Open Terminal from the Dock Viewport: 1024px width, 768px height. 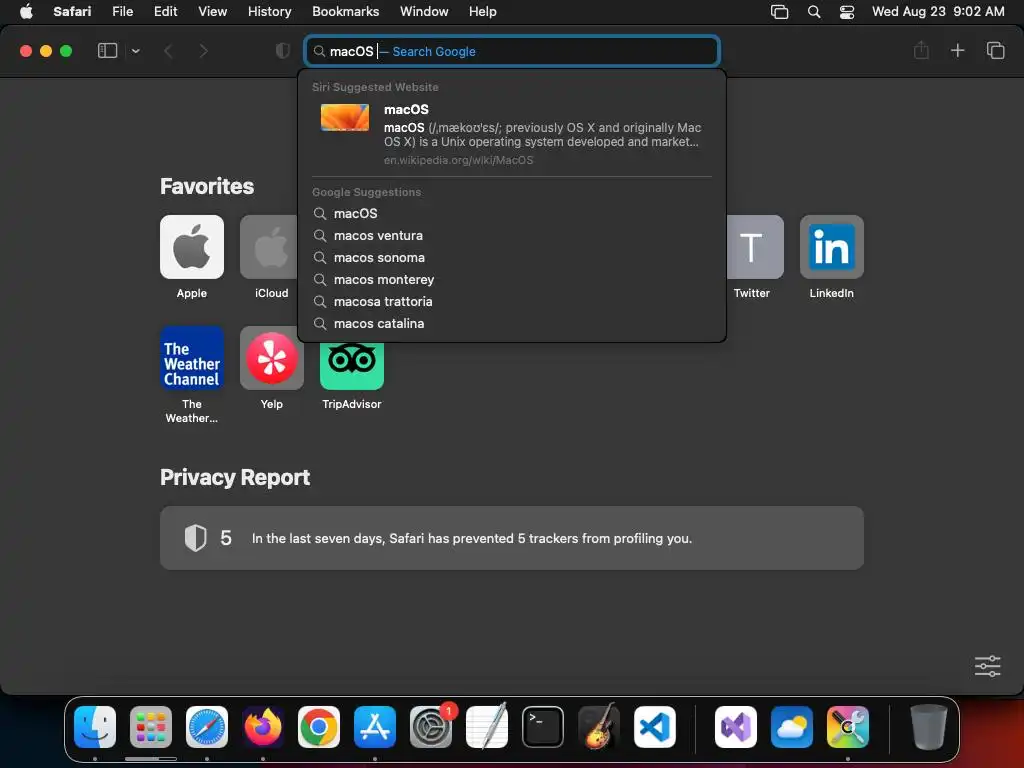pos(543,727)
